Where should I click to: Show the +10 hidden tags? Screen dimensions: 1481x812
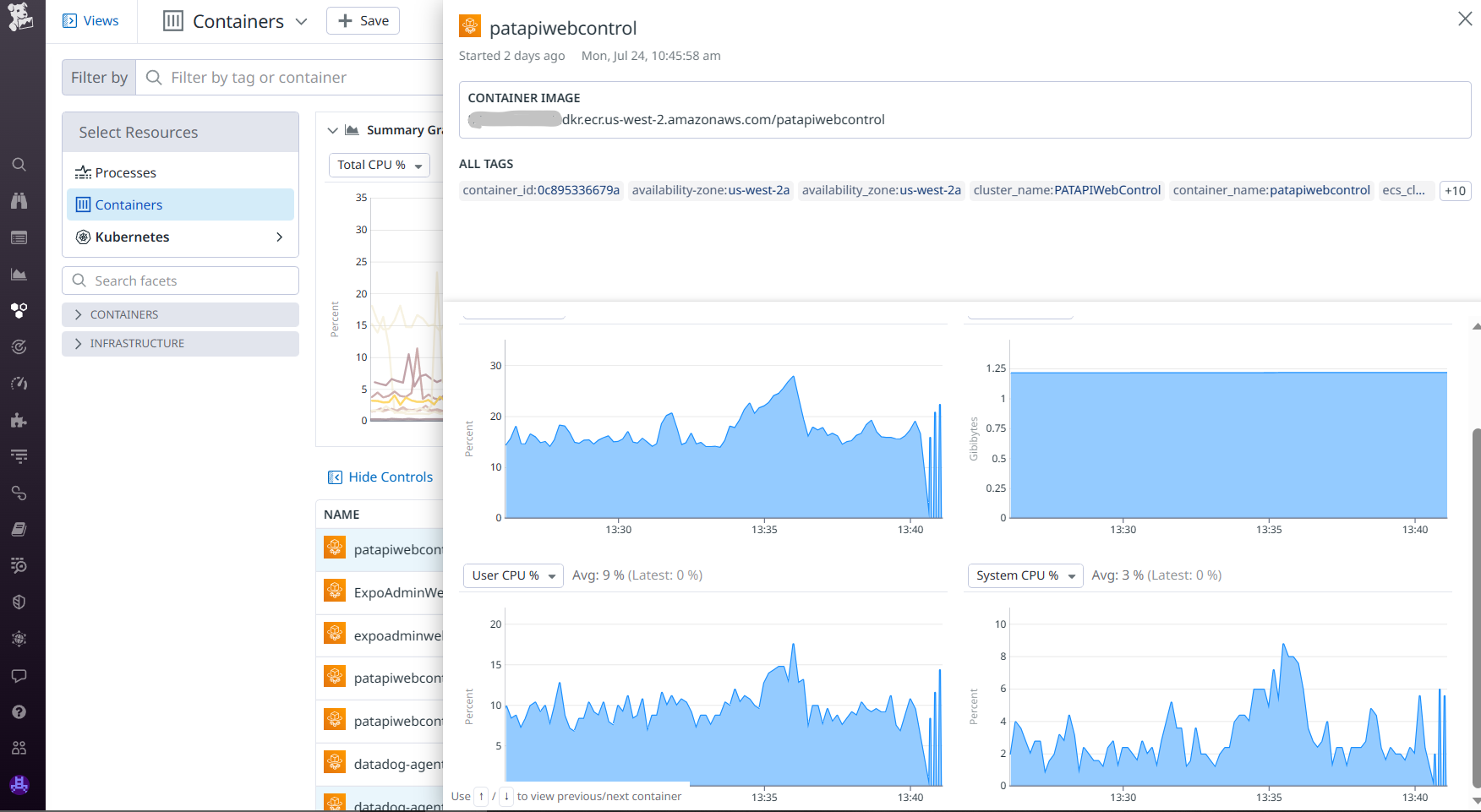point(1455,191)
